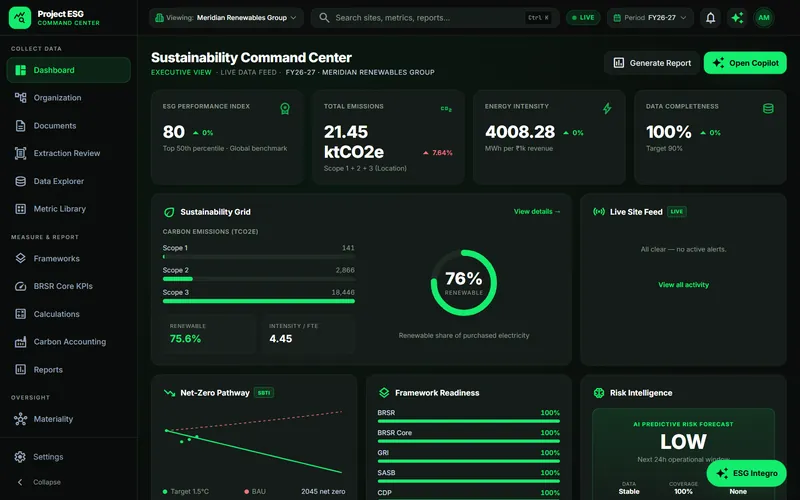
Task: Click the SASB readiness progress bar
Action: (468, 481)
